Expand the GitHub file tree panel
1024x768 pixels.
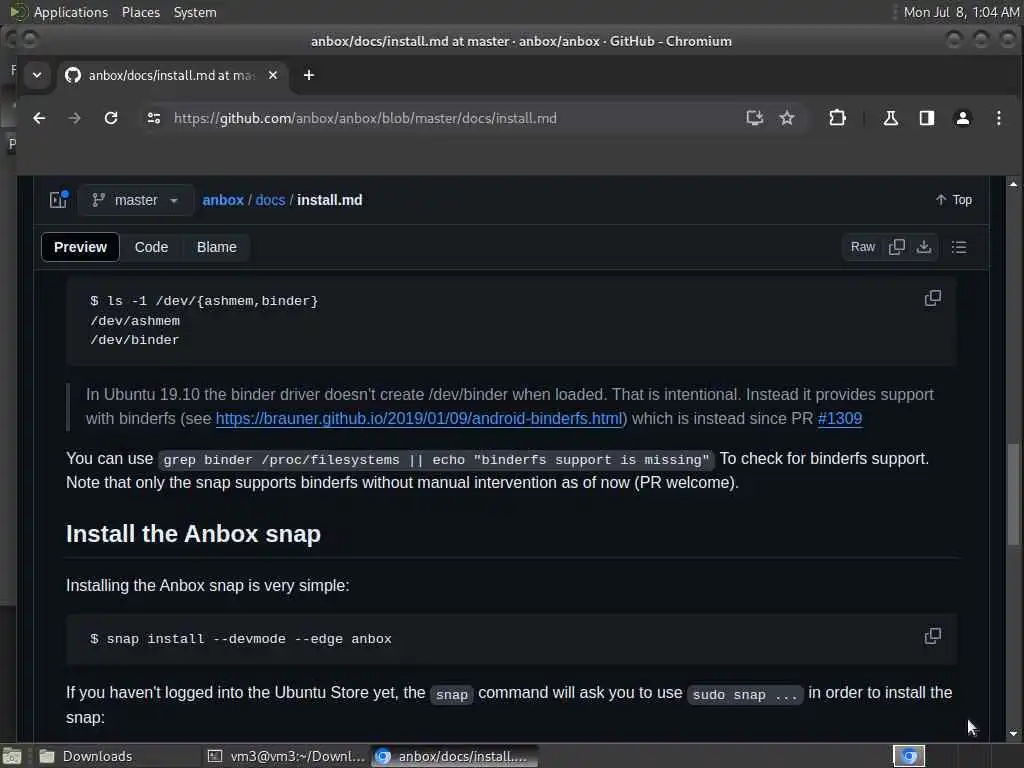59,199
